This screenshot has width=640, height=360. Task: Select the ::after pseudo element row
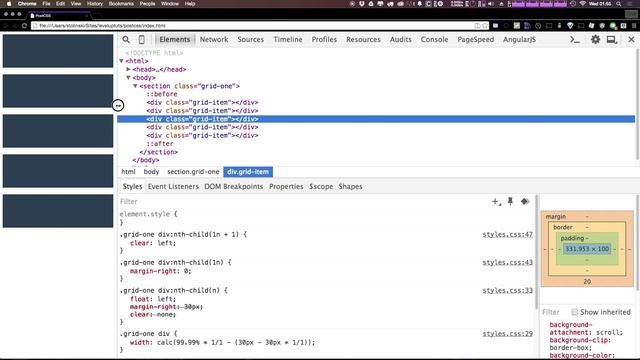coord(160,144)
